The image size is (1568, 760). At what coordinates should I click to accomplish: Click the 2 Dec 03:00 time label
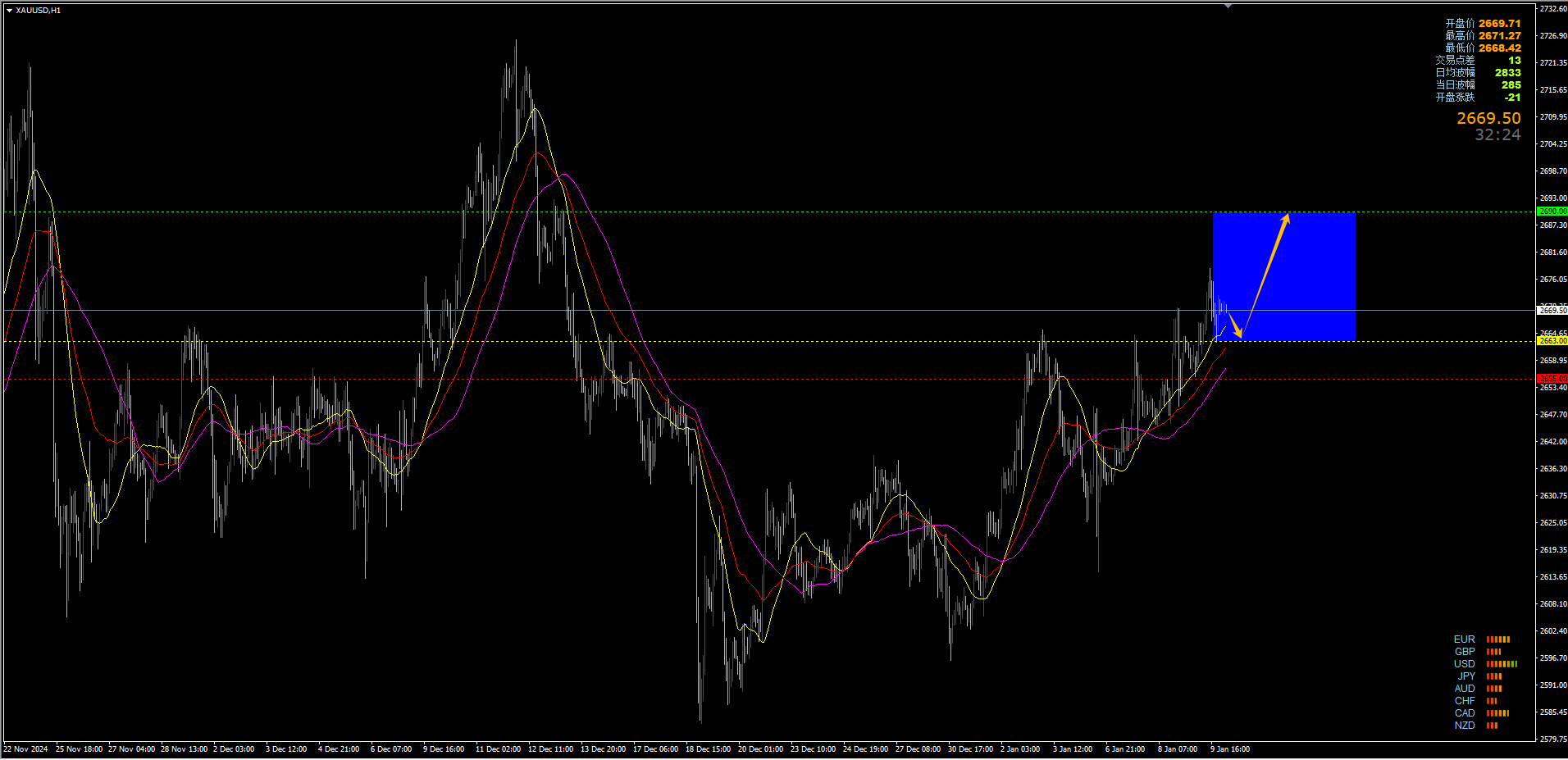click(234, 749)
